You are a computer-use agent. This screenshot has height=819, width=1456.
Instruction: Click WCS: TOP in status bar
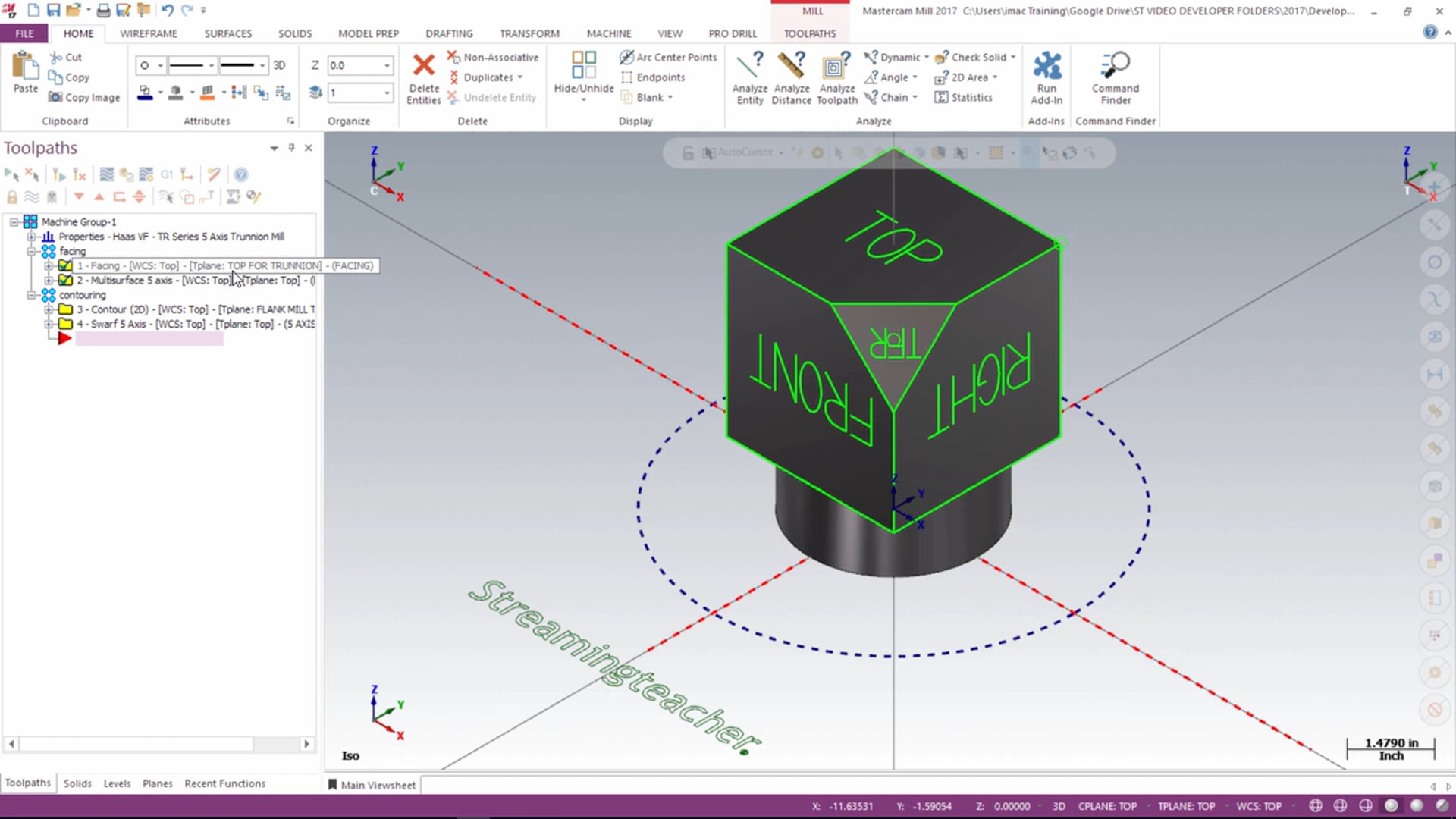click(x=1259, y=806)
